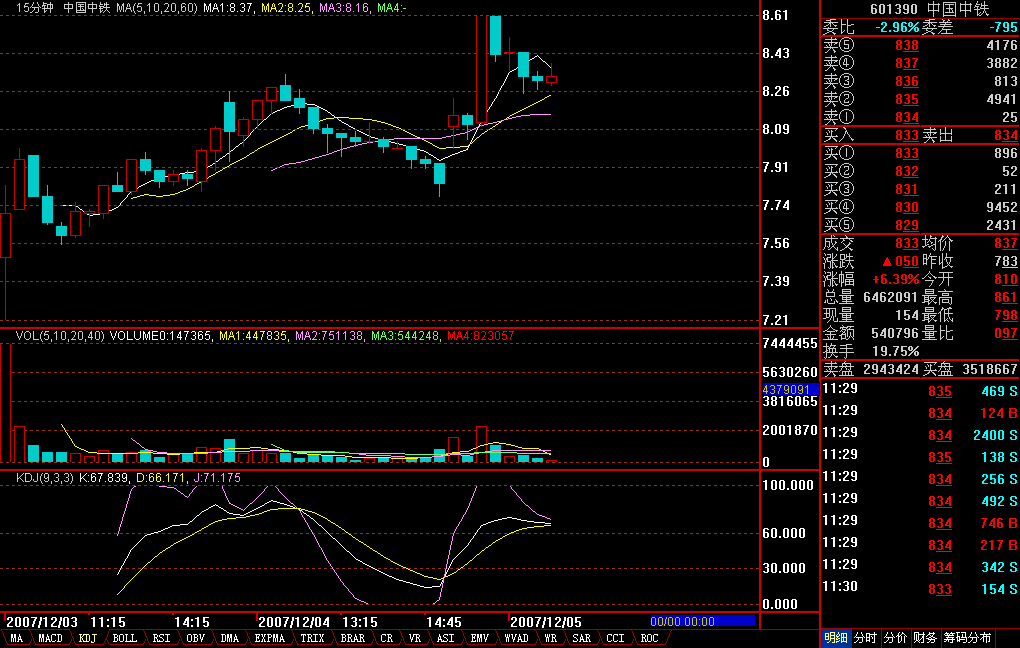Switch to the MA indicator tab
The height and width of the screenshot is (648, 1020).
pyautogui.click(x=16, y=638)
